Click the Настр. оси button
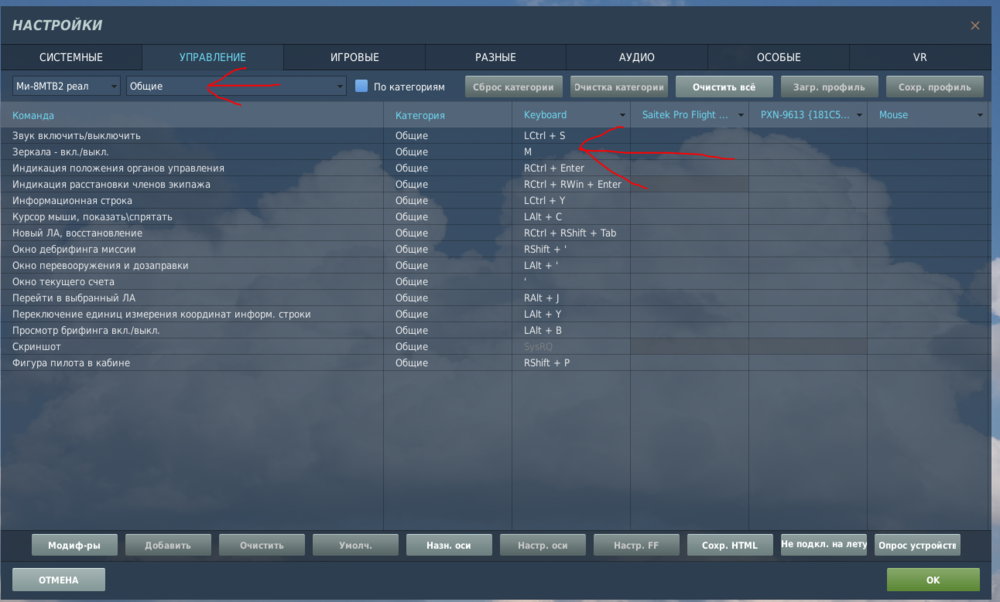Screen dimensions: 1000x602 (543, 545)
